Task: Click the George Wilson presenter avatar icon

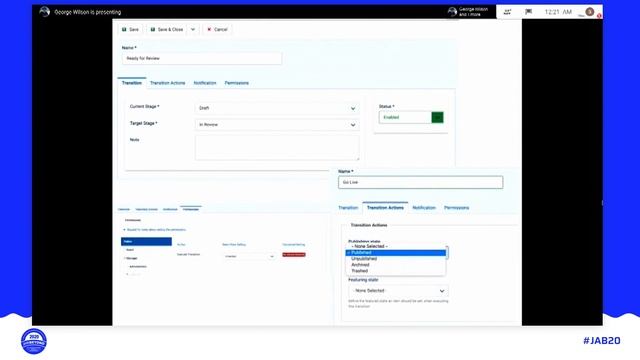Action: [44, 12]
